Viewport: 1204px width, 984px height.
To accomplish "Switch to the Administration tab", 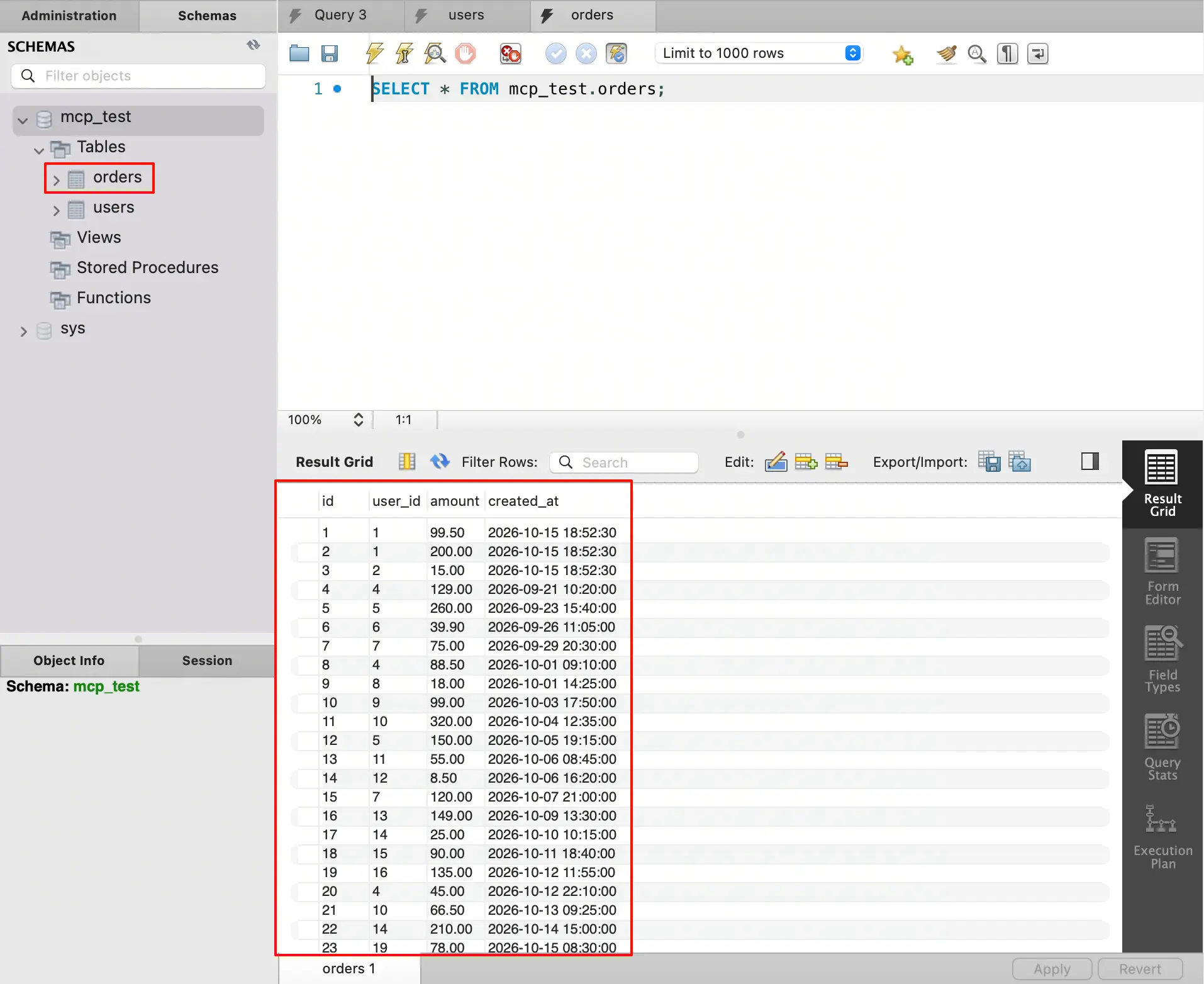I will pos(69,16).
